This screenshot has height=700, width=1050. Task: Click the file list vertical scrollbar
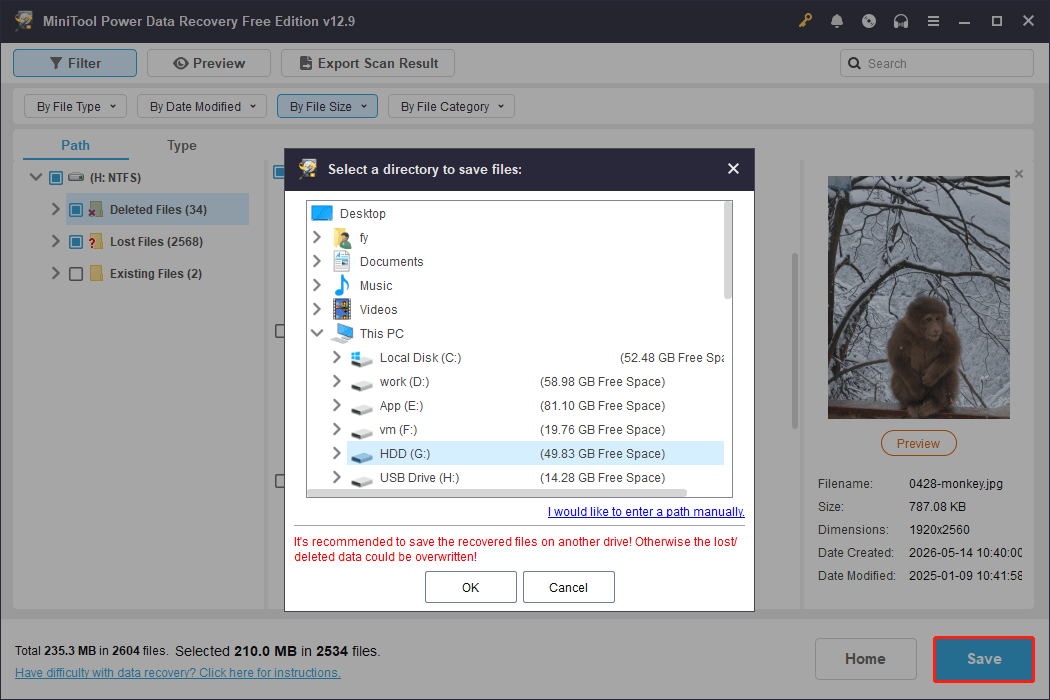(795, 340)
